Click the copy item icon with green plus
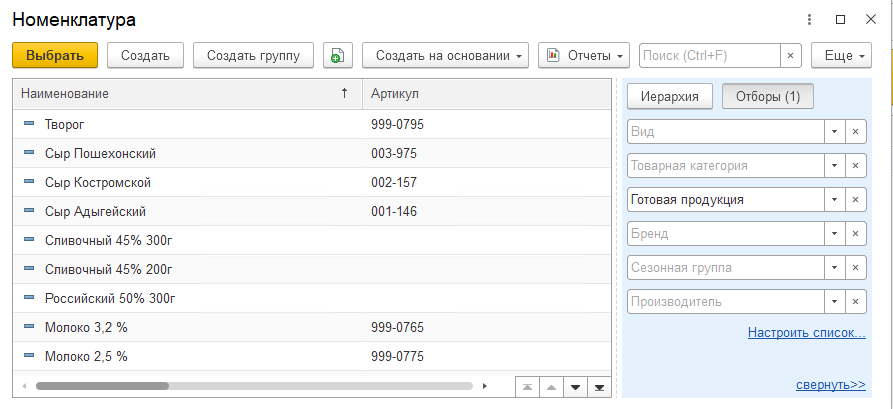893x409 pixels. pos(338,56)
